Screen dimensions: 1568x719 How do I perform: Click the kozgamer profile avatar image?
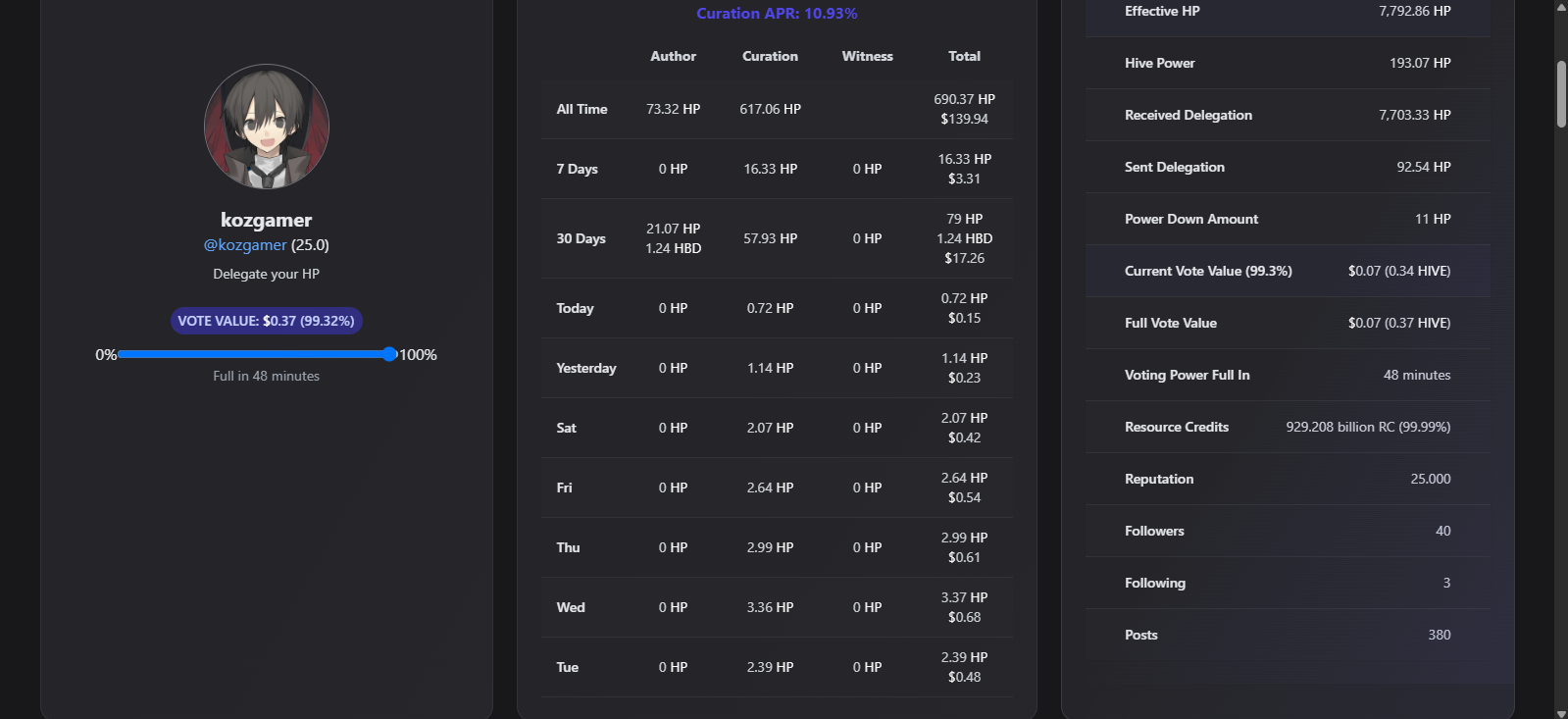(x=267, y=127)
